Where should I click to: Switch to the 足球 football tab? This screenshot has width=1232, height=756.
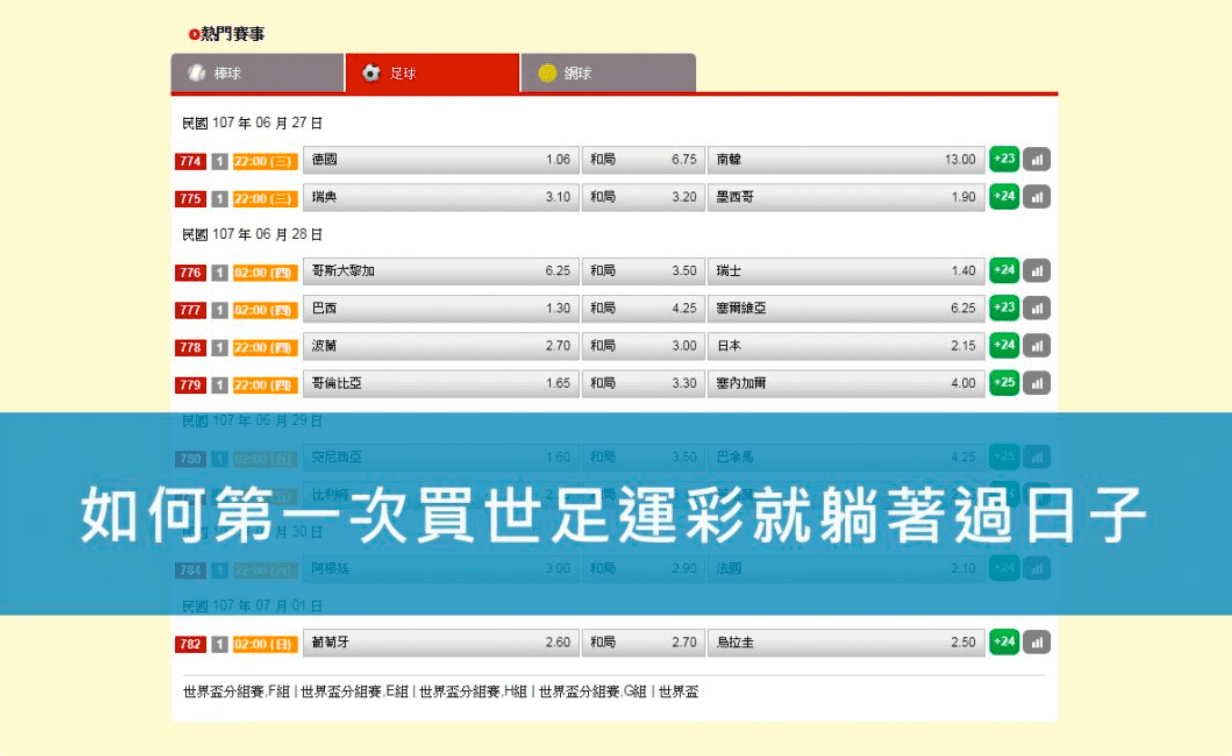pos(432,73)
